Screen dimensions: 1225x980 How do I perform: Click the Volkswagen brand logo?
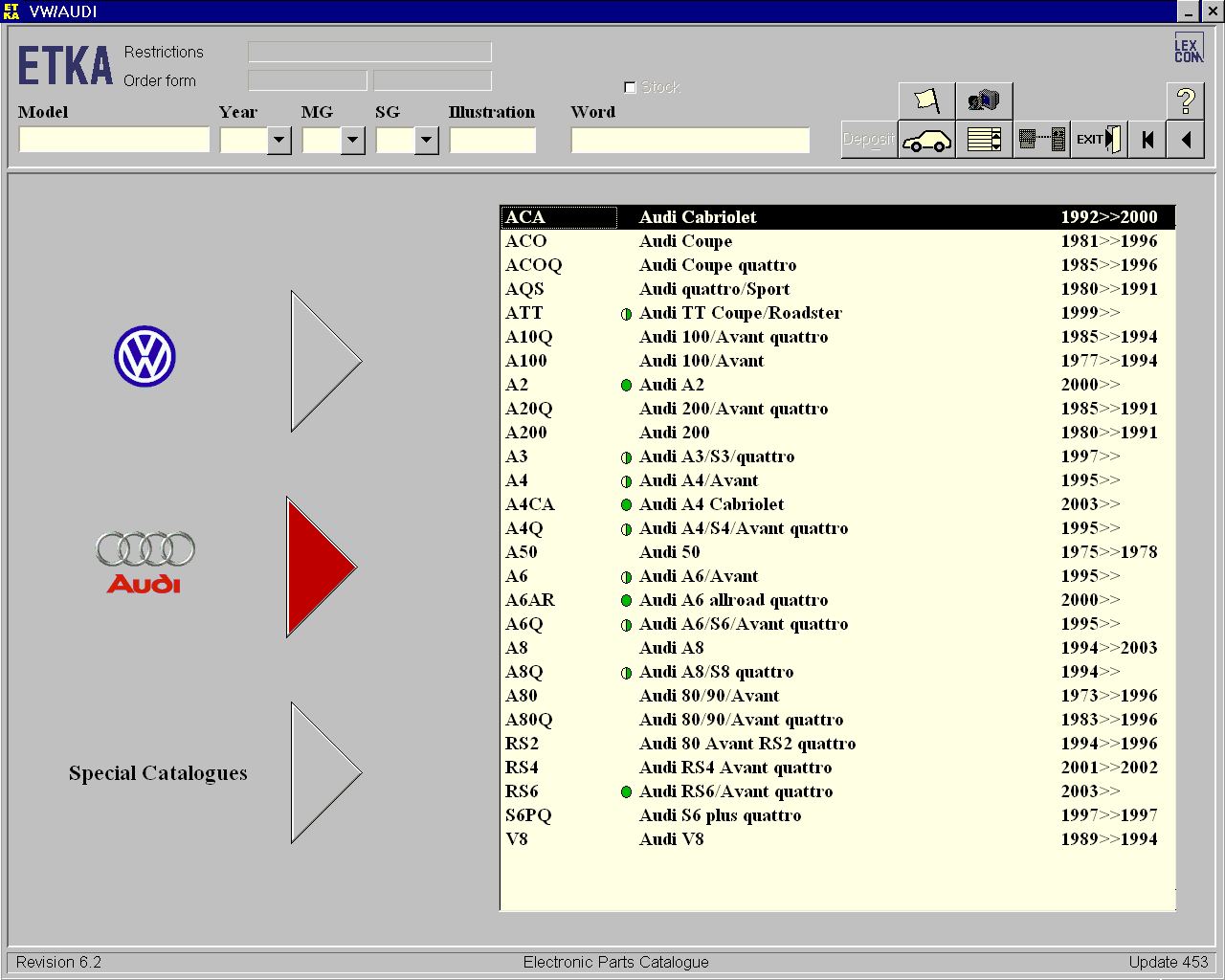pos(145,357)
